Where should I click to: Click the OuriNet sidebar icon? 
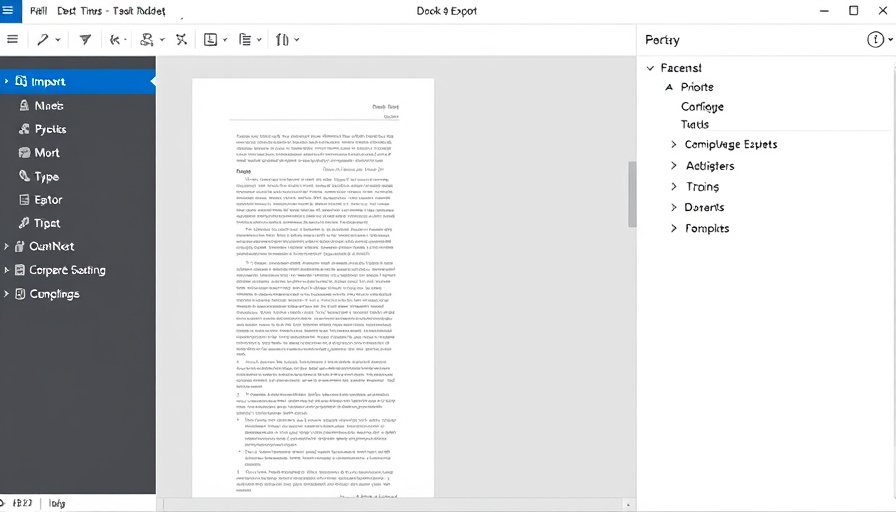(x=19, y=246)
